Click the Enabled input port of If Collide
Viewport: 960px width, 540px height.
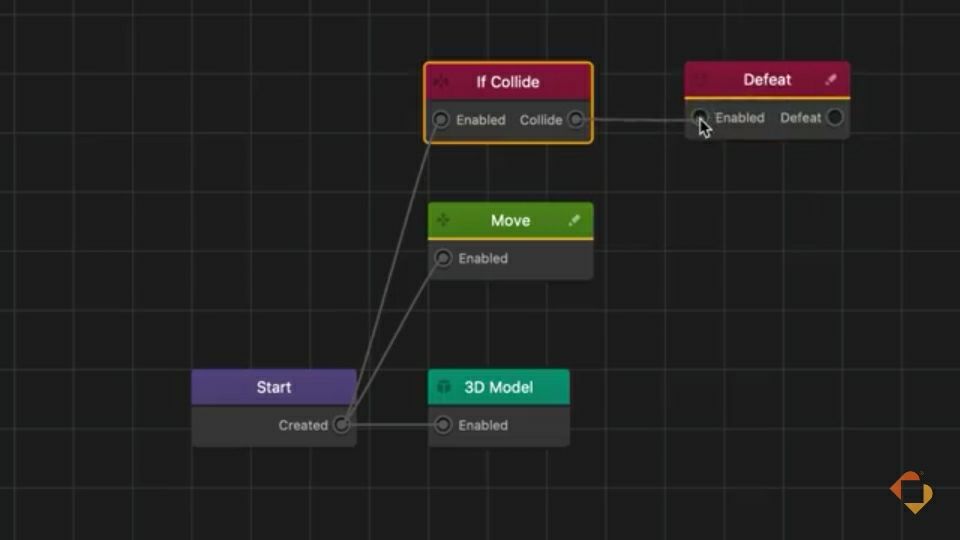pos(441,119)
